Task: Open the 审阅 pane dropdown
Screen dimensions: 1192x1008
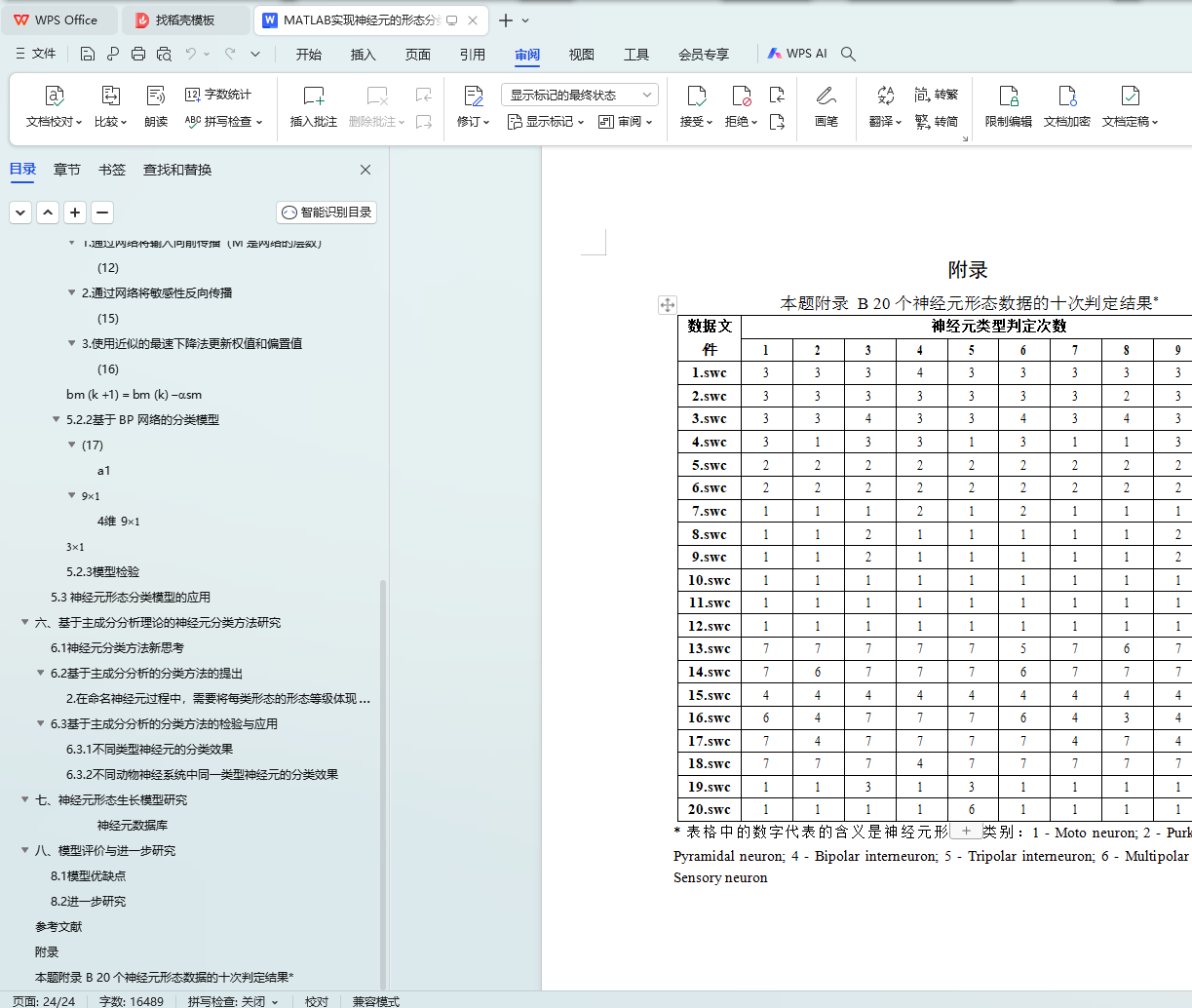Action: tap(625, 122)
